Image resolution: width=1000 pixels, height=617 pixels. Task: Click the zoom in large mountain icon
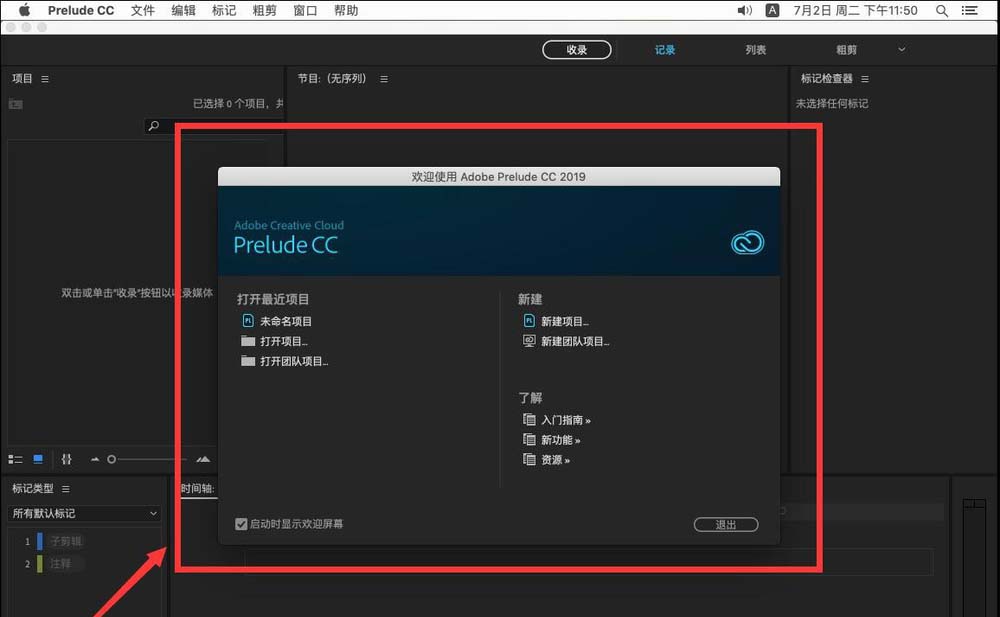pos(203,459)
